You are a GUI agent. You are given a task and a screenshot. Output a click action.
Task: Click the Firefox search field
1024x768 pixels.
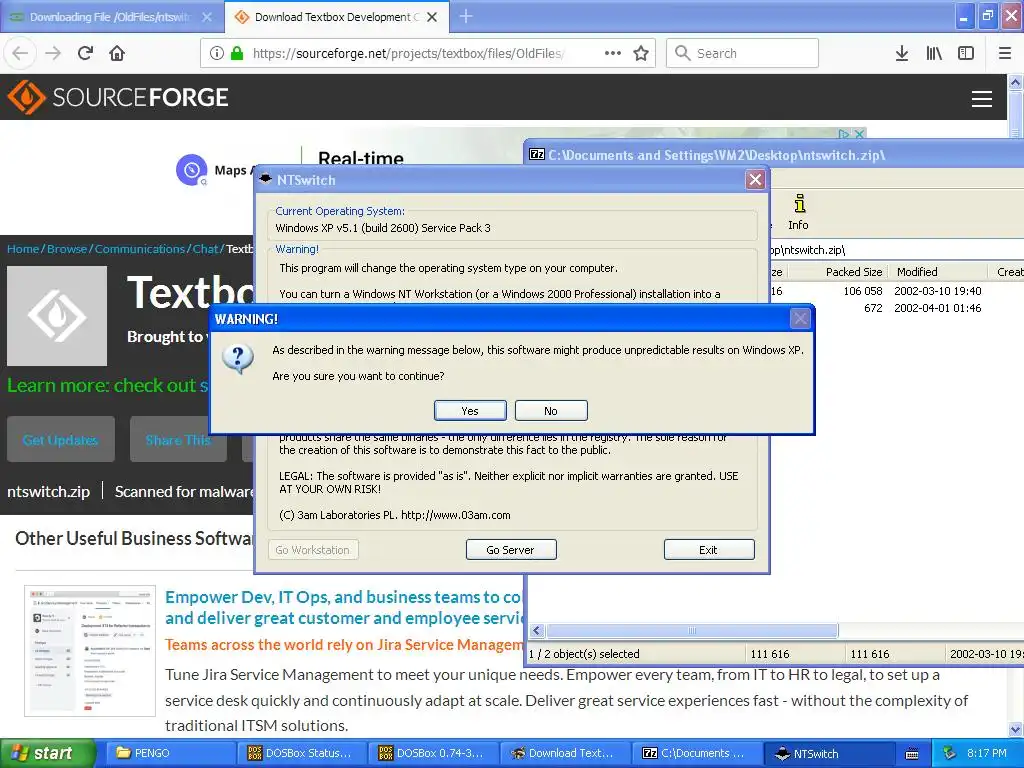click(x=743, y=53)
